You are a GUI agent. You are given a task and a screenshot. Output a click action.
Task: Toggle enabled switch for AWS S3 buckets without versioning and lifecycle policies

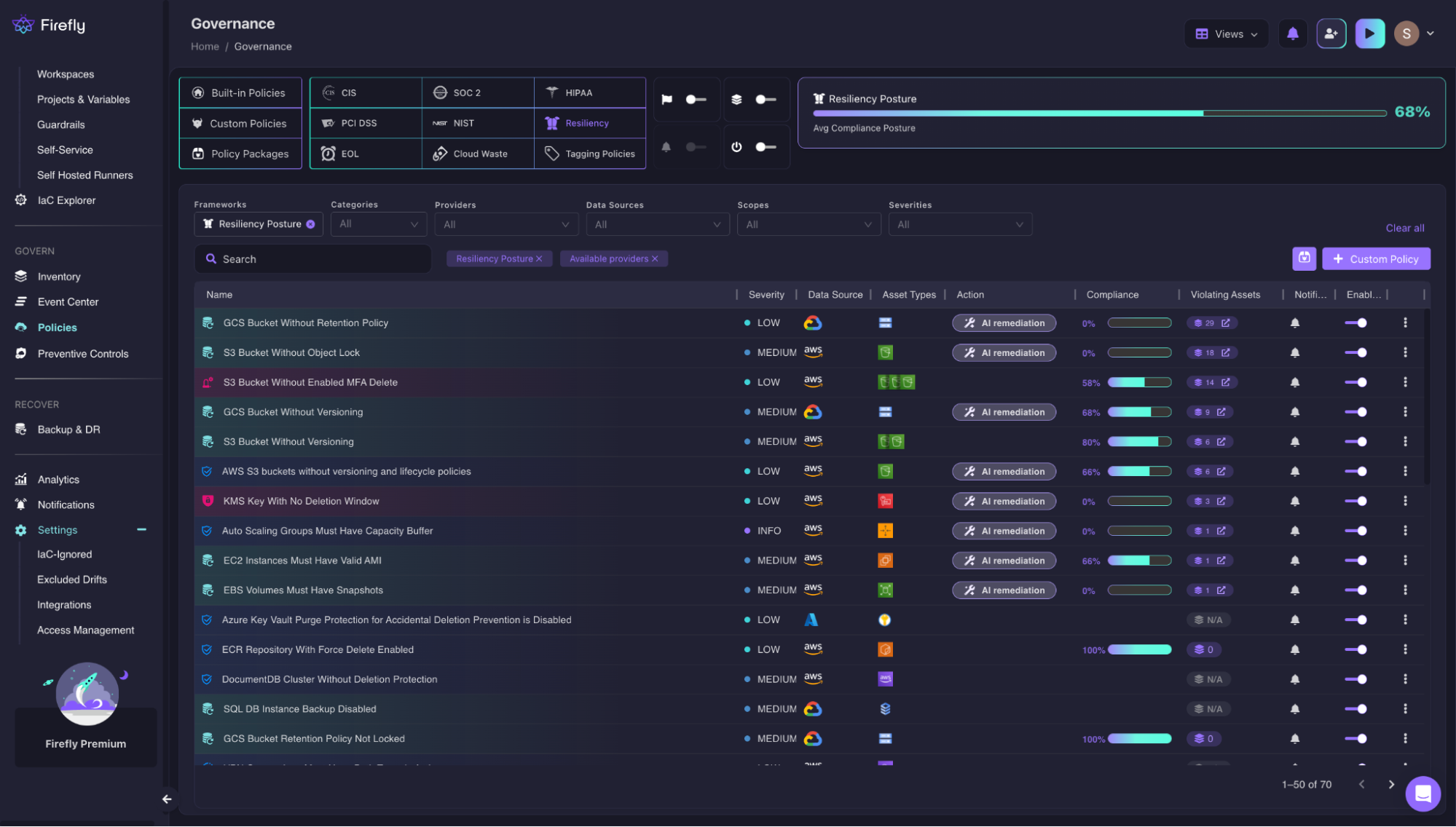click(x=1355, y=471)
